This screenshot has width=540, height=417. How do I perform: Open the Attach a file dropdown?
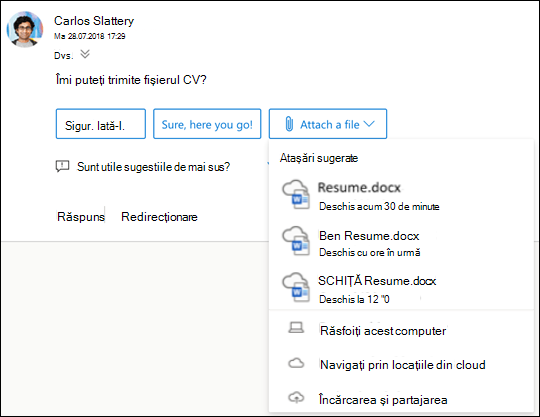[328, 124]
